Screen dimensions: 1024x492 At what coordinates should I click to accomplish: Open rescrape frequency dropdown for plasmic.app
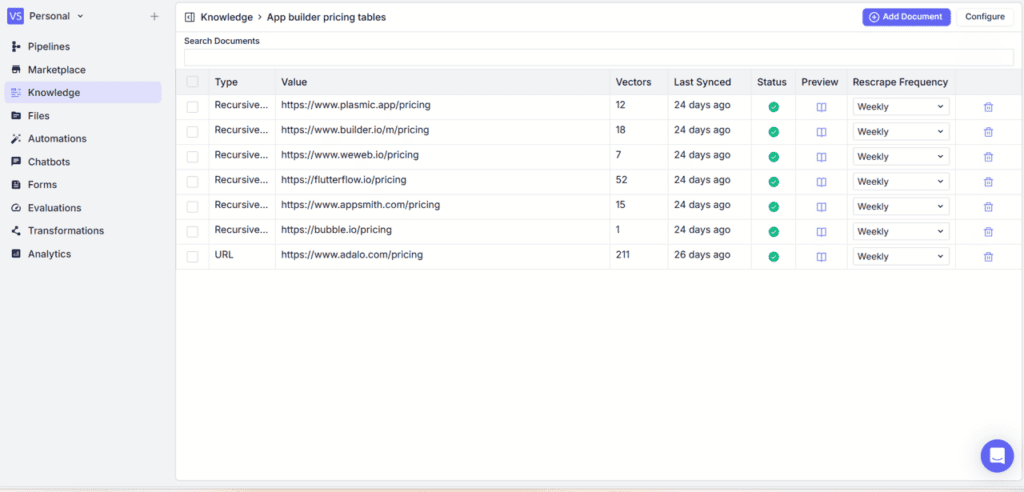900,107
